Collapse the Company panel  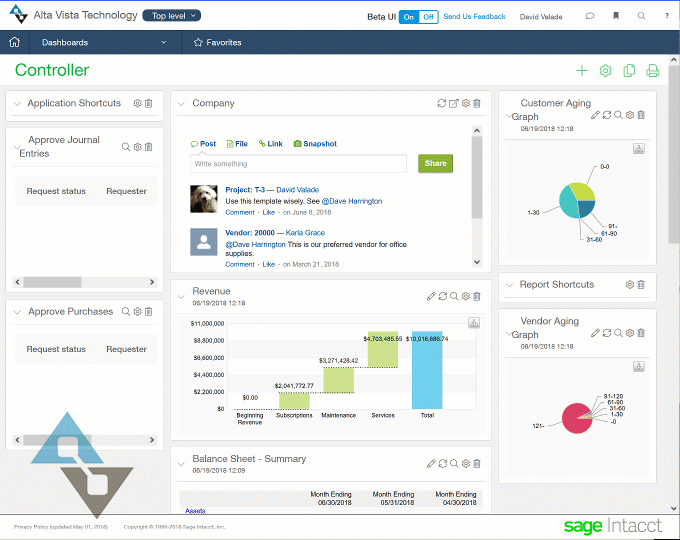181,104
